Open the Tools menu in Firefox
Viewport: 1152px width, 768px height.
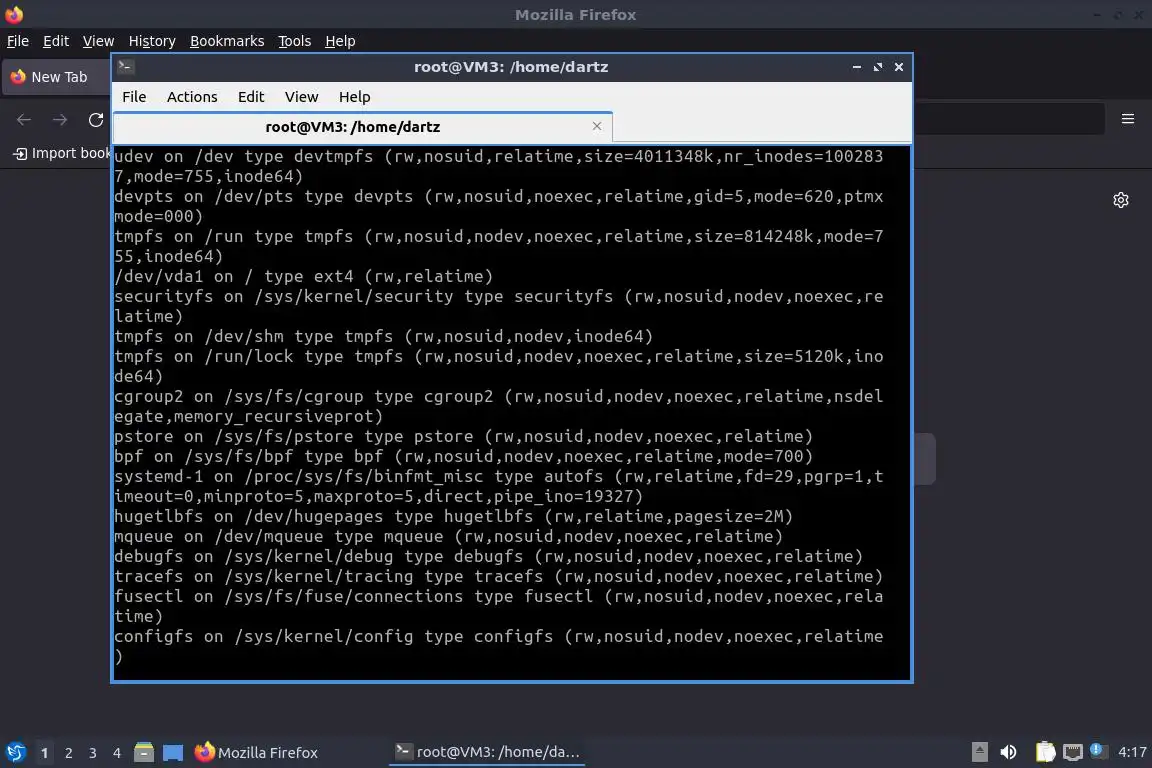[x=295, y=41]
